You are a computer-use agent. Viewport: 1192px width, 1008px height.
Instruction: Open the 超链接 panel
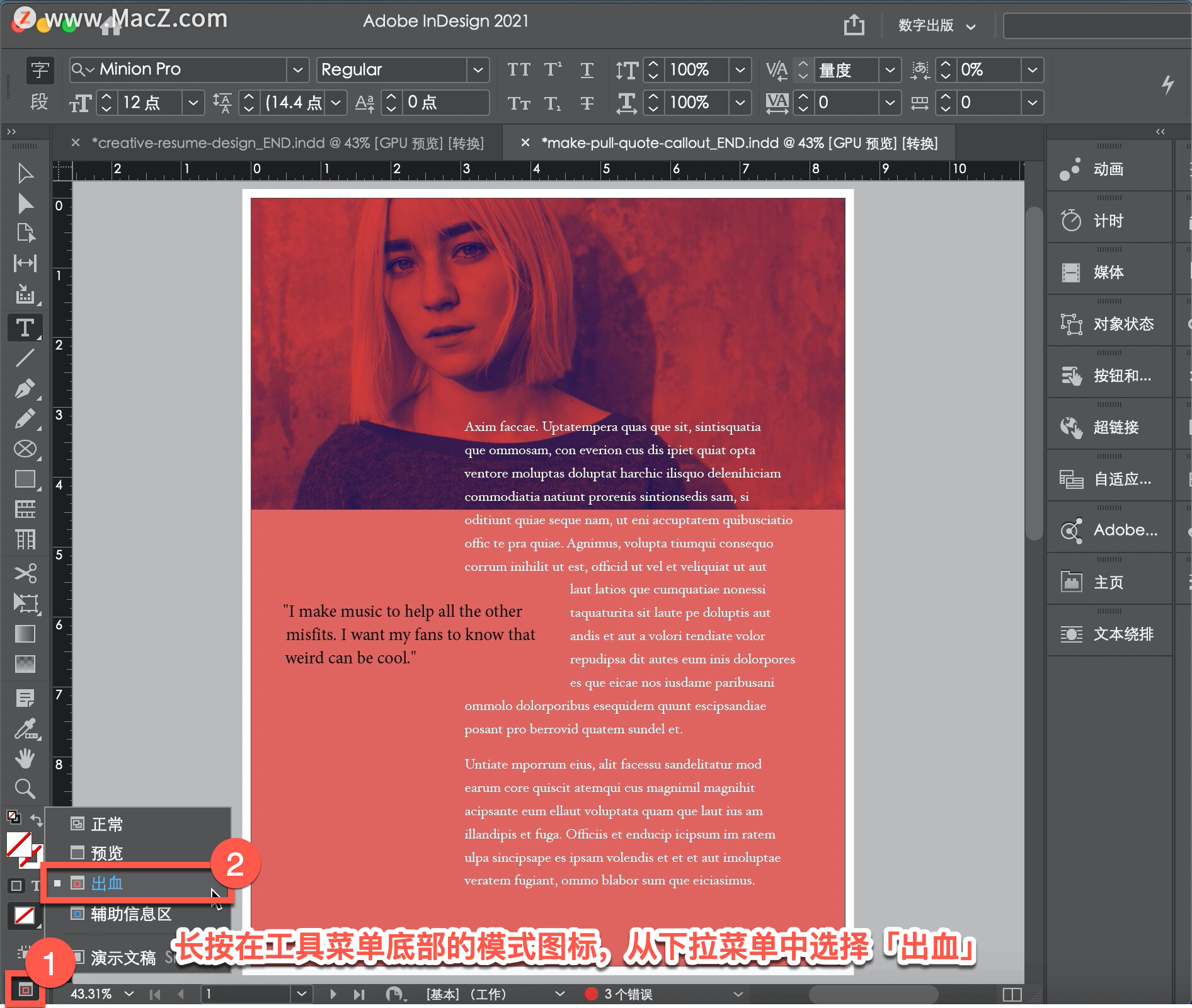point(1109,427)
